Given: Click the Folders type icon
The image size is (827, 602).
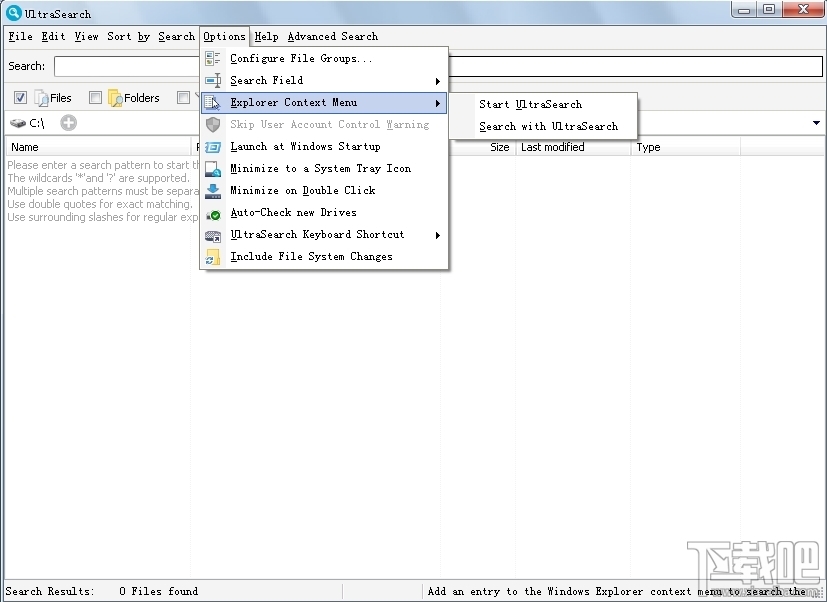Looking at the screenshot, I should click(x=115, y=98).
